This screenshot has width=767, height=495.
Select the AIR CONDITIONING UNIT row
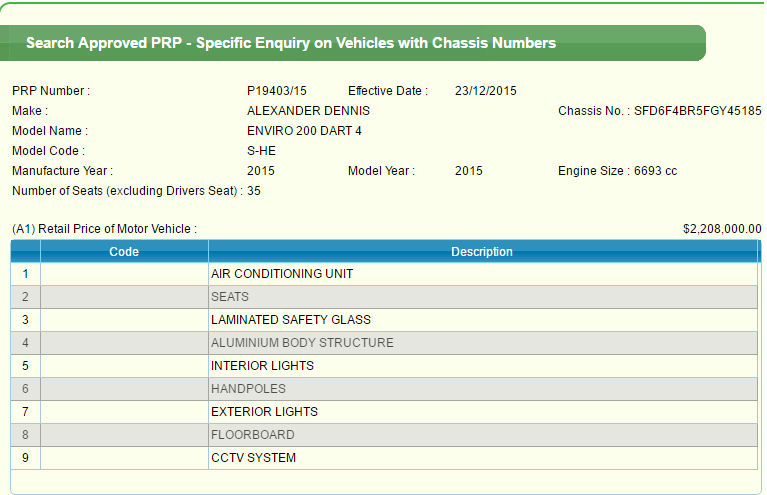[x=282, y=274]
